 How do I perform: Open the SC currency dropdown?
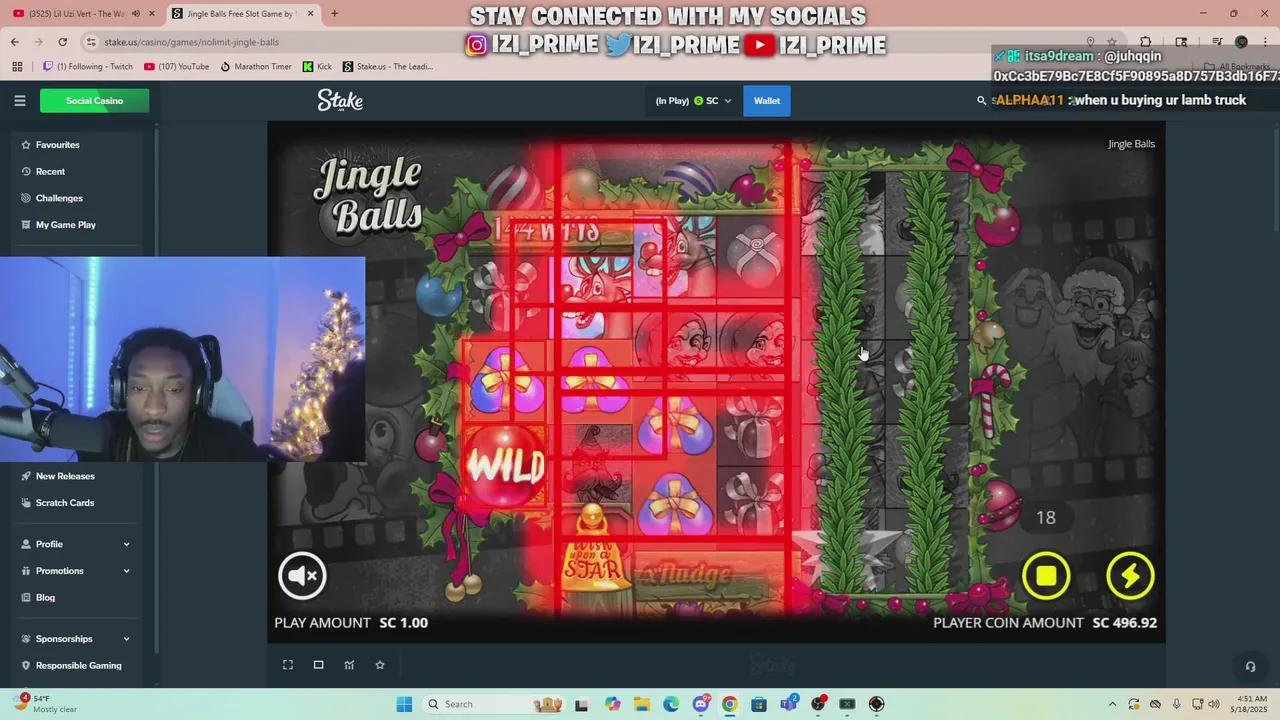tap(693, 100)
